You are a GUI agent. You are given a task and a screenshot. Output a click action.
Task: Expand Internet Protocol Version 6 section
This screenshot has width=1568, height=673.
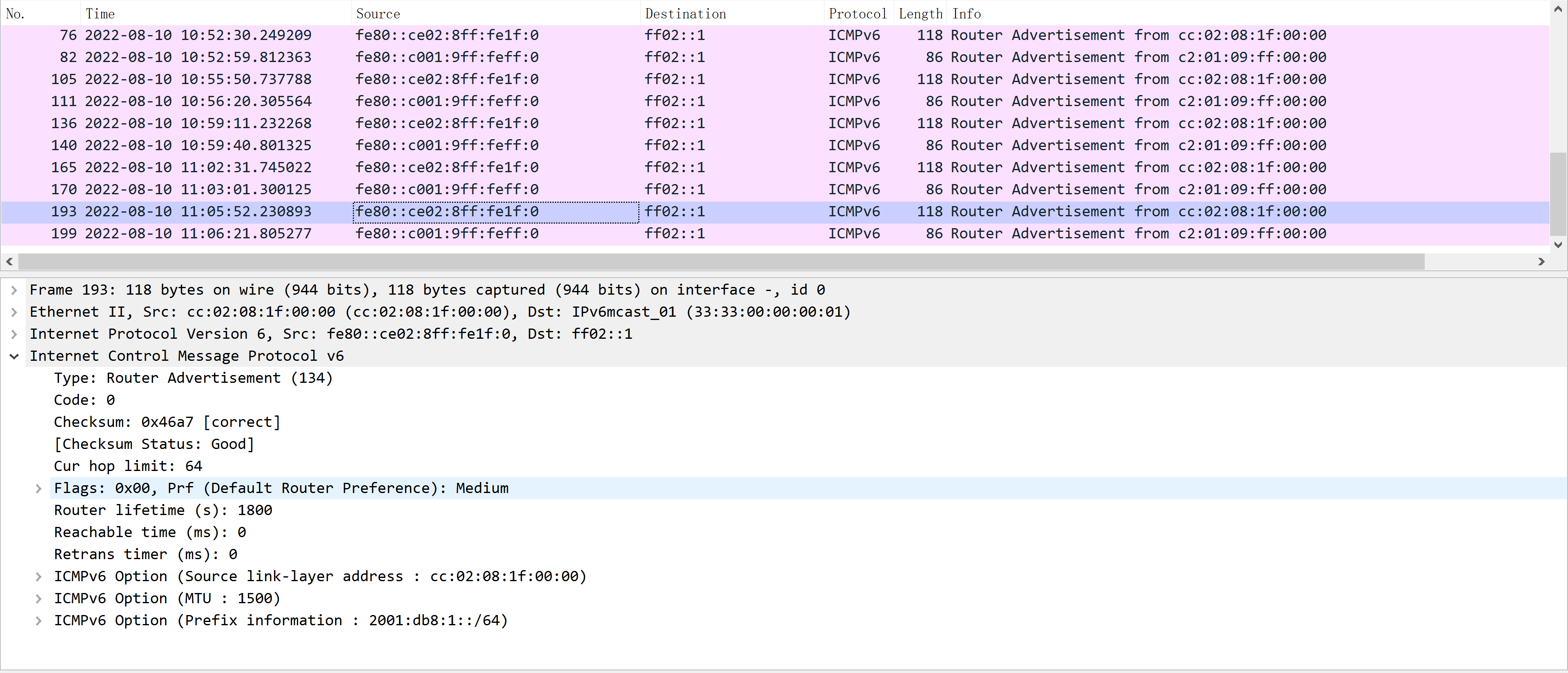(14, 334)
